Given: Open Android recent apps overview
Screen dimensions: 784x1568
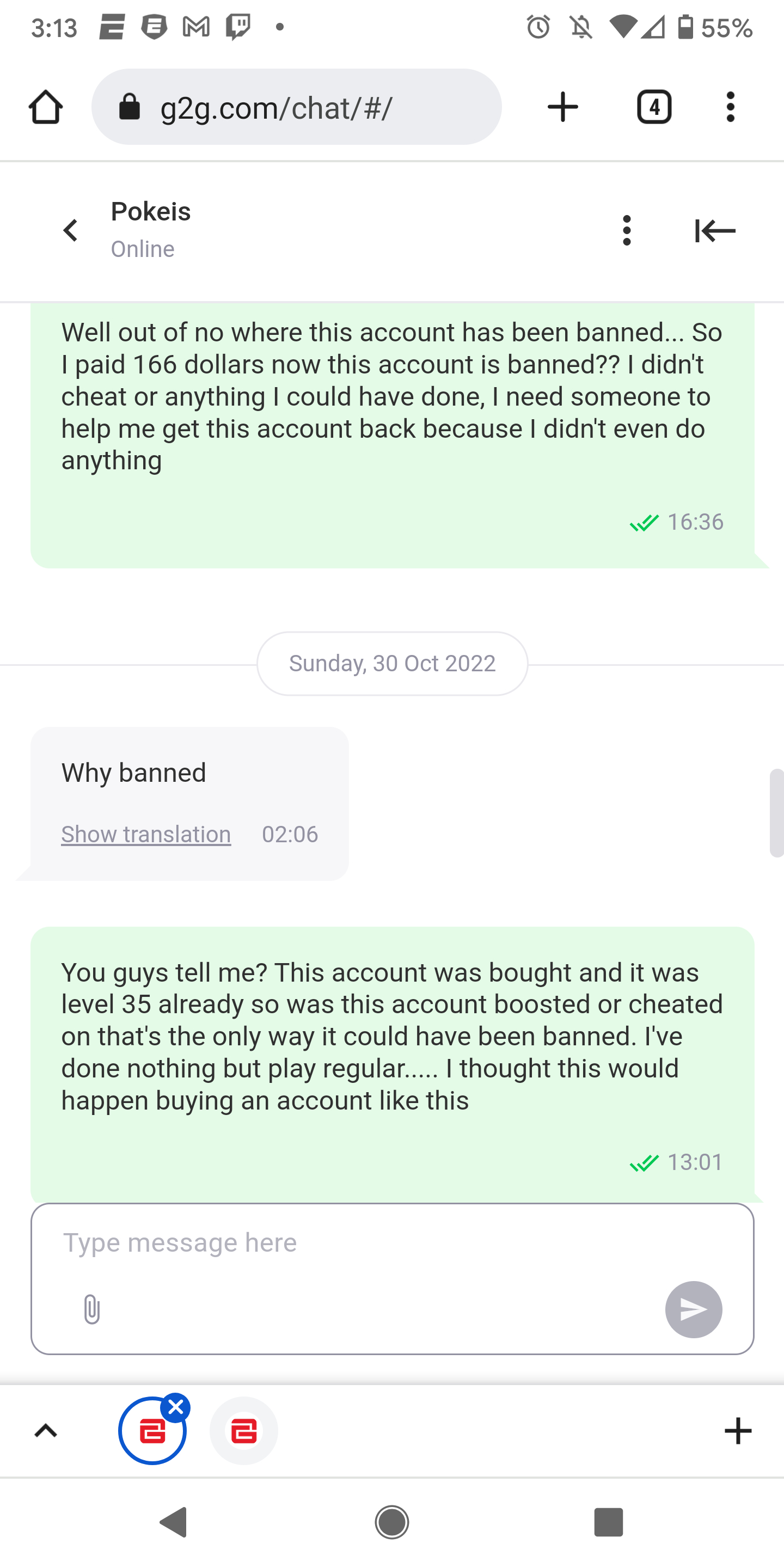Looking at the screenshot, I should pyautogui.click(x=608, y=1522).
